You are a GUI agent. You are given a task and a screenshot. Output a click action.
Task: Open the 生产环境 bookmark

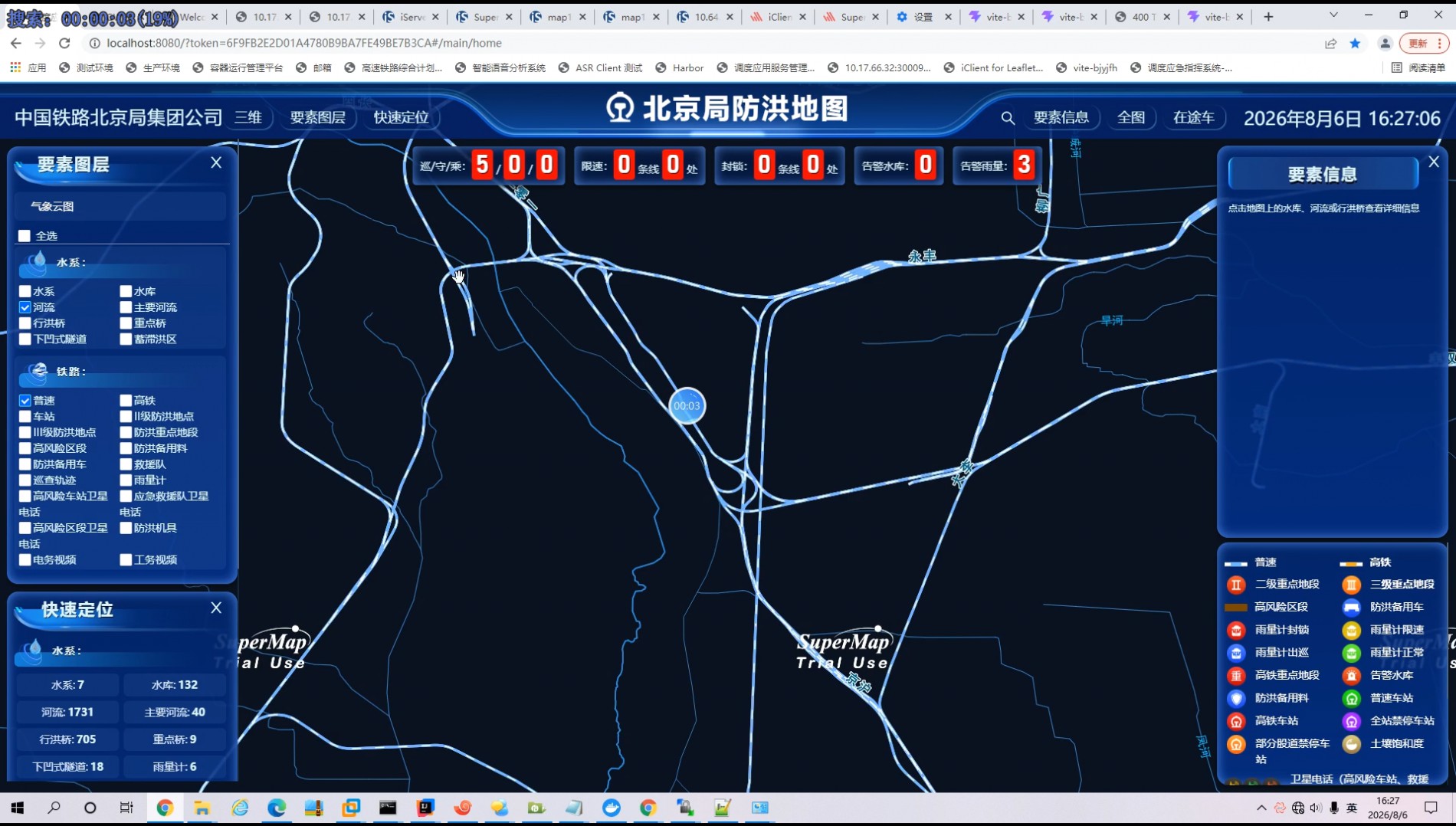(x=152, y=67)
